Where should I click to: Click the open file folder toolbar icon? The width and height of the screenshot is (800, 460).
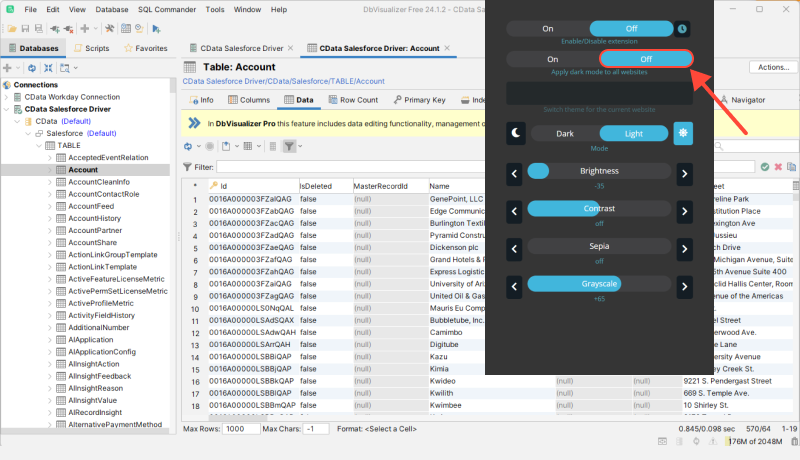[11, 29]
